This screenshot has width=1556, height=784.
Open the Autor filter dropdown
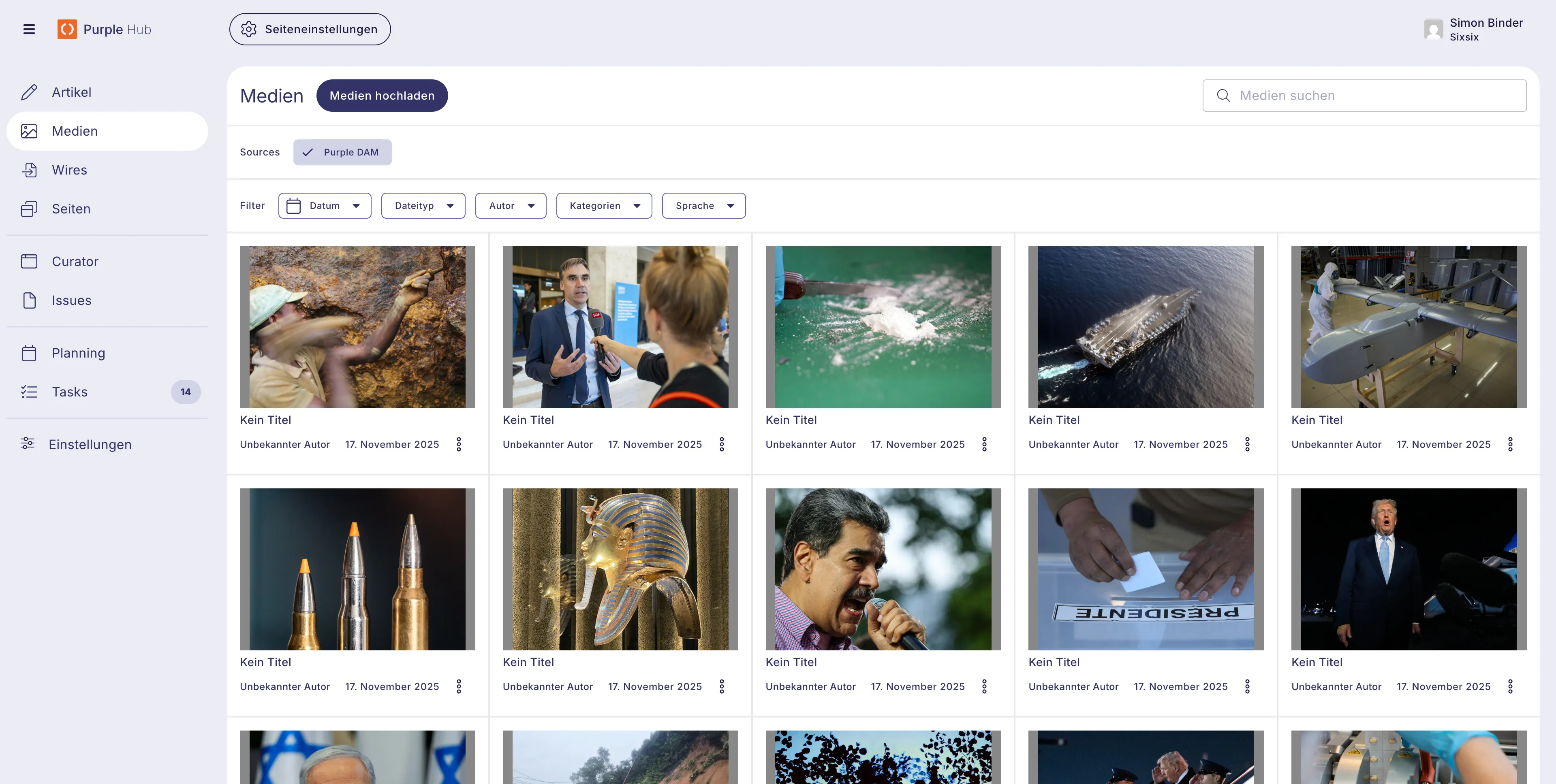click(x=511, y=206)
